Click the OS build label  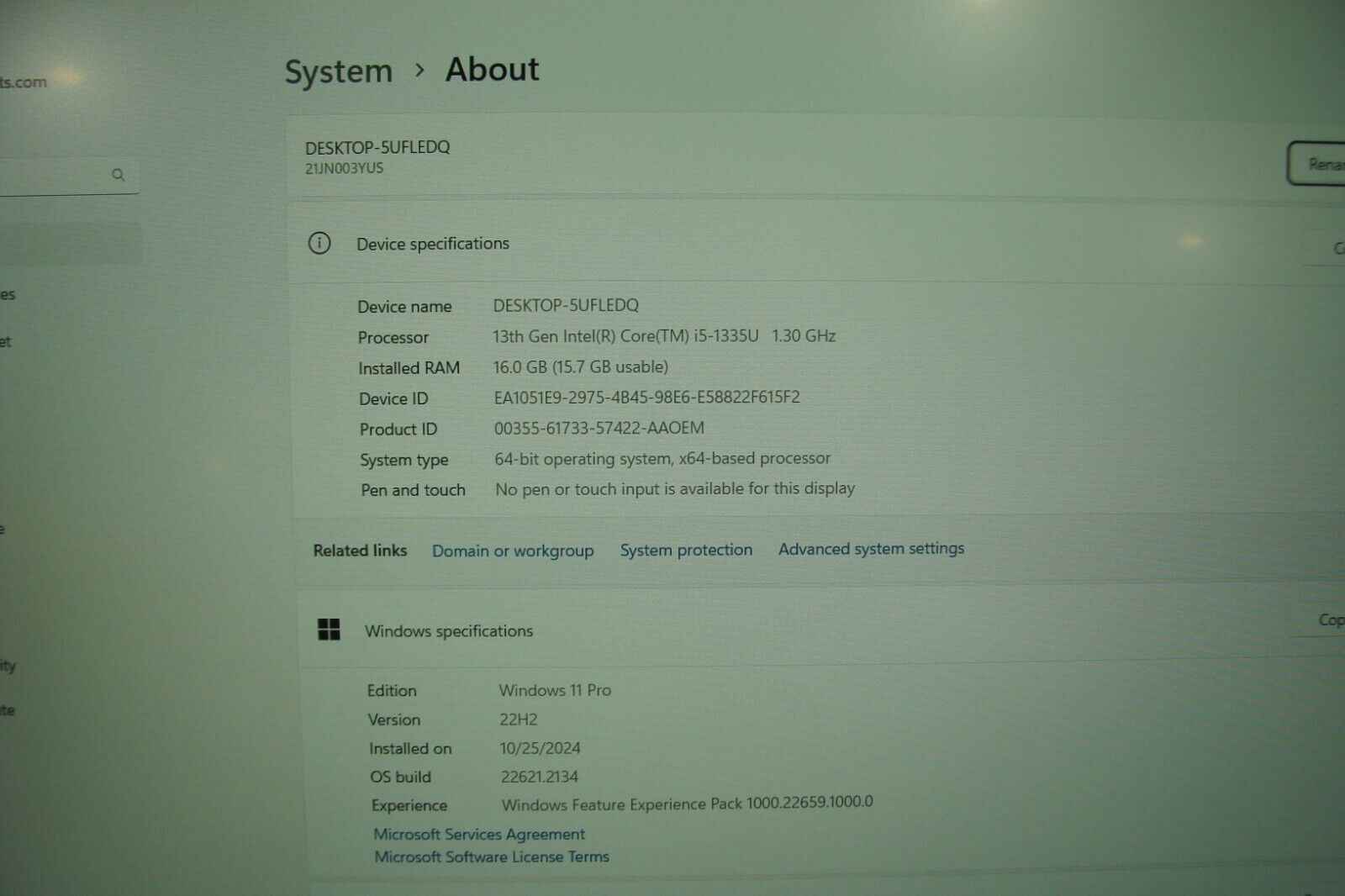point(400,777)
